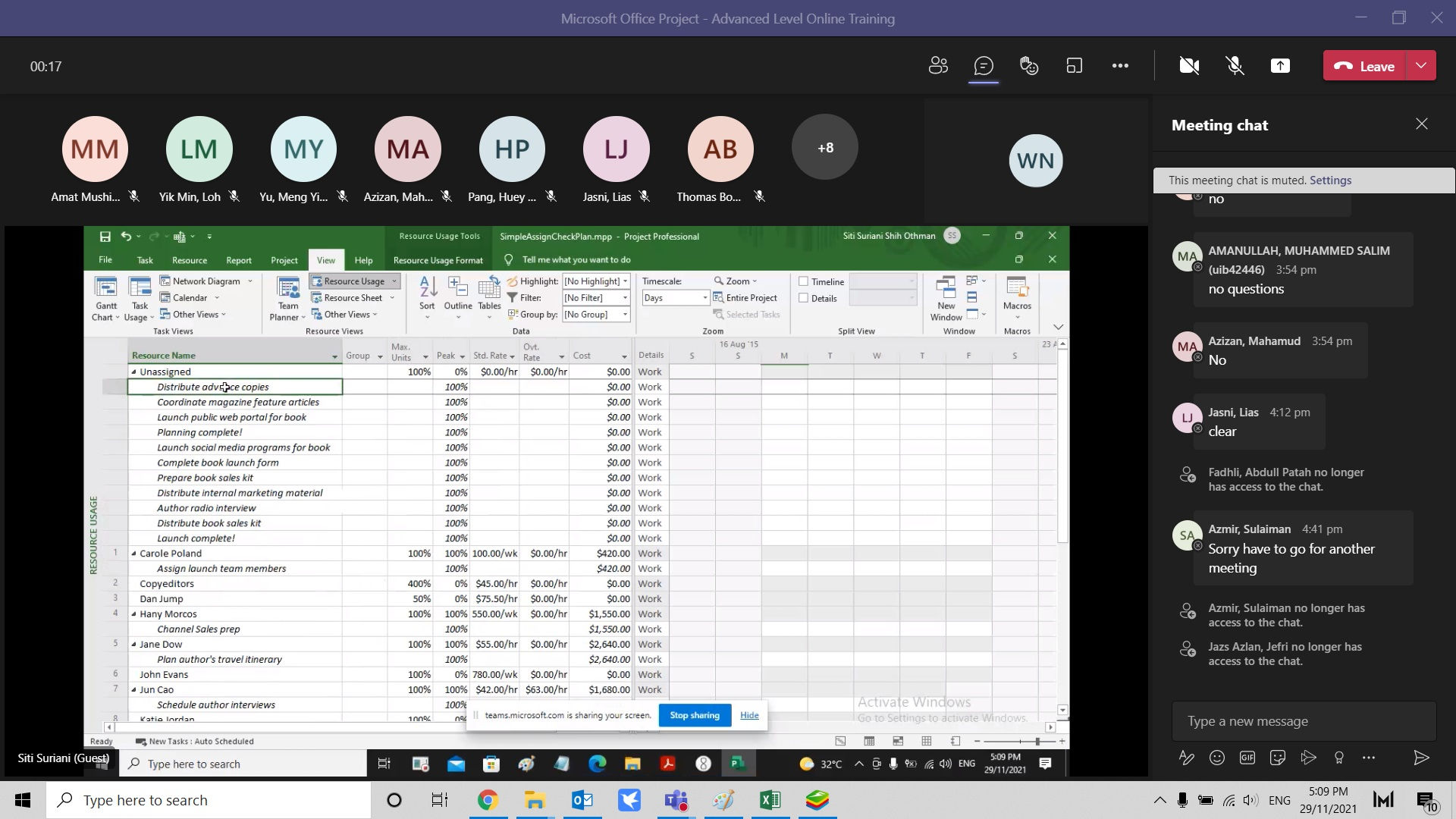Switch to the Task ribbon tab
Screen dimensions: 1456x819
pos(145,260)
